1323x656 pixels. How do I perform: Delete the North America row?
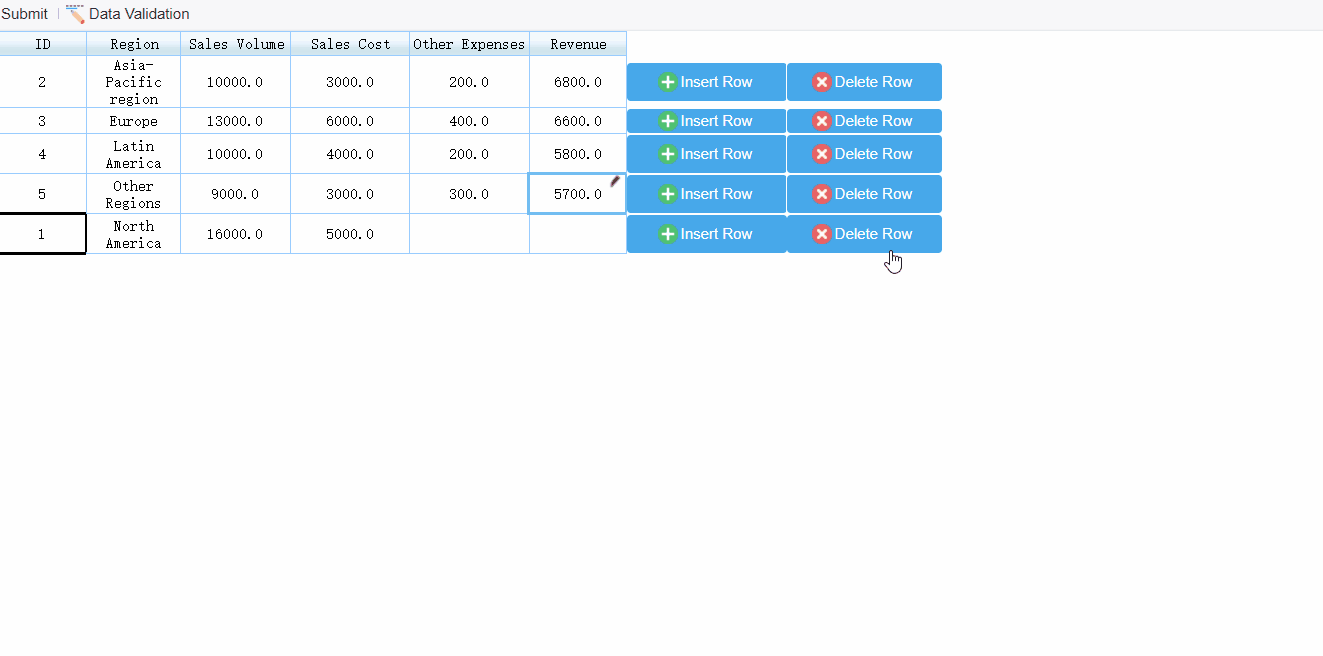(864, 234)
